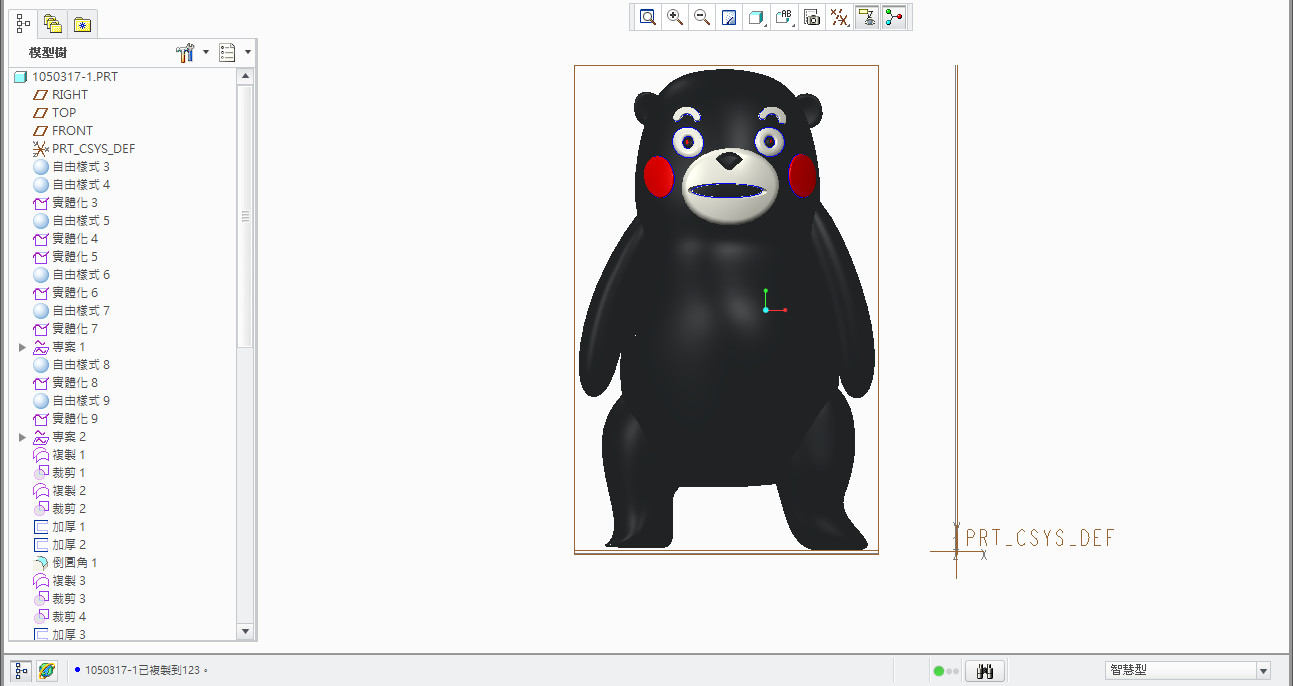
Task: Open the Model Tree Show list icon
Action: (x=228, y=53)
